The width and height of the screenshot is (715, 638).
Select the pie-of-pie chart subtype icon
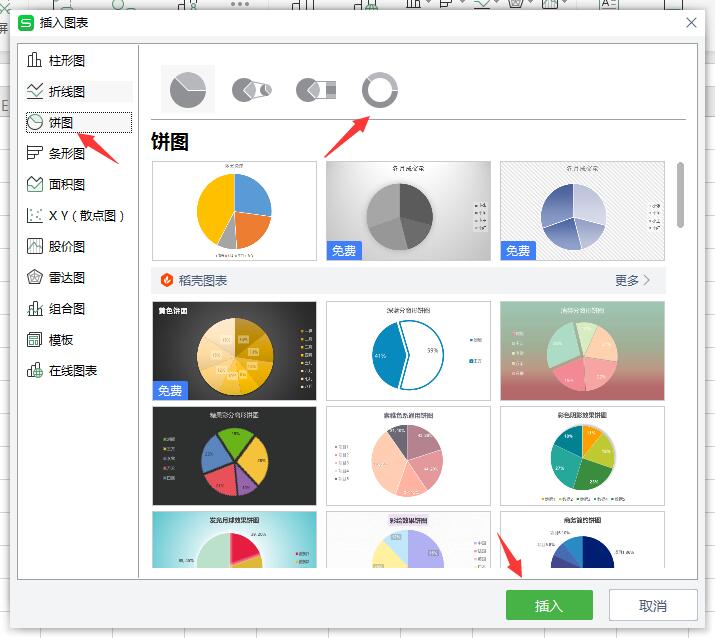click(x=252, y=89)
